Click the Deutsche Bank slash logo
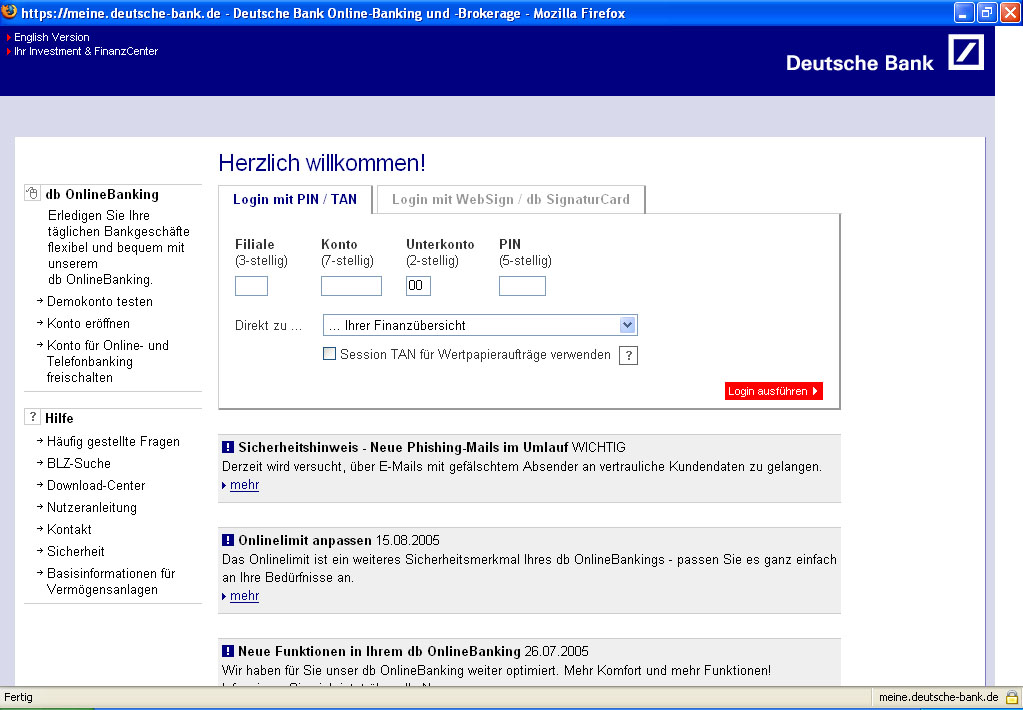This screenshot has width=1023, height=710. pos(966,52)
